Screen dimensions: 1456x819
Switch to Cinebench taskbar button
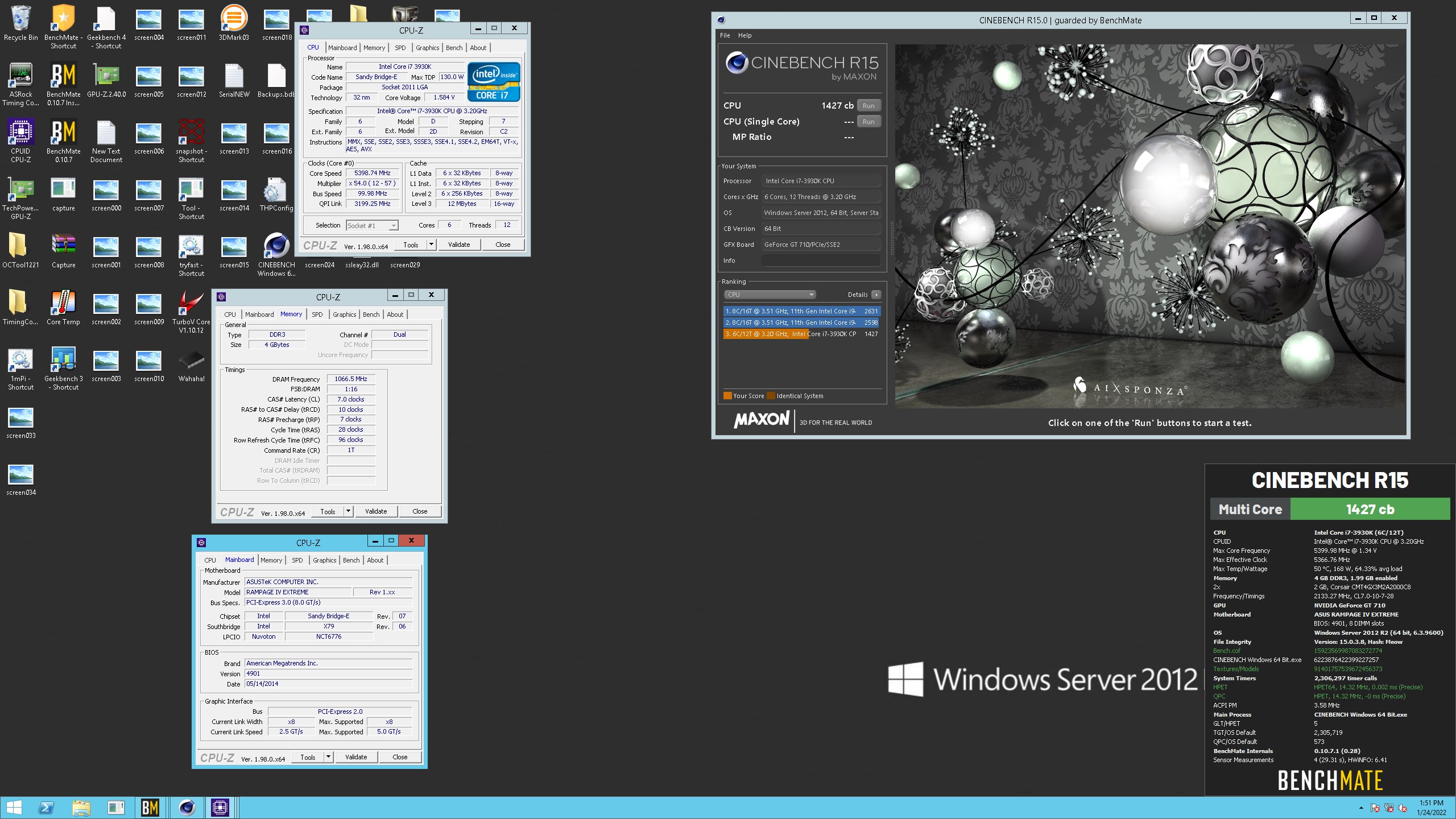pos(187,808)
